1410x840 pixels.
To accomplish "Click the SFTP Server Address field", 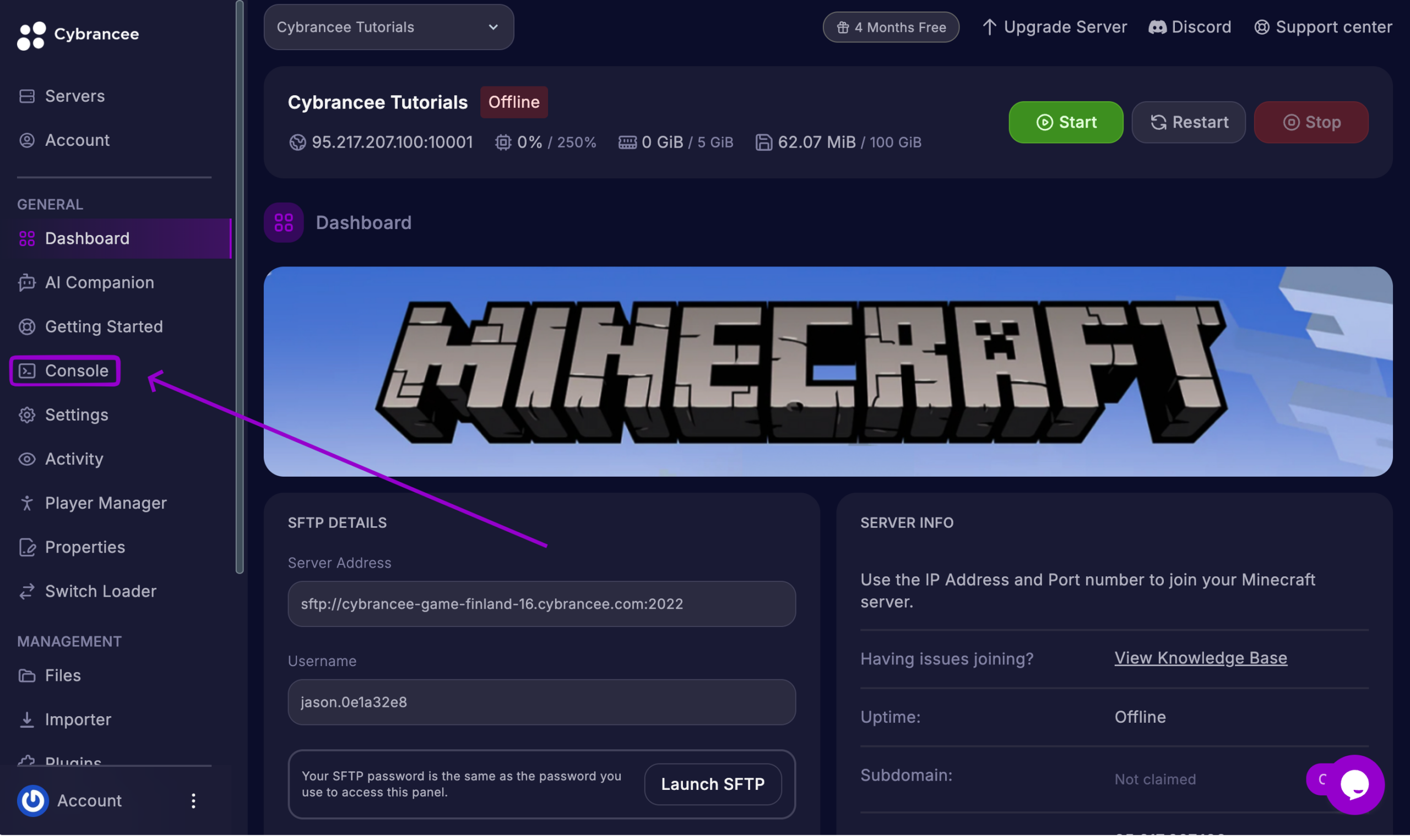I will point(542,604).
